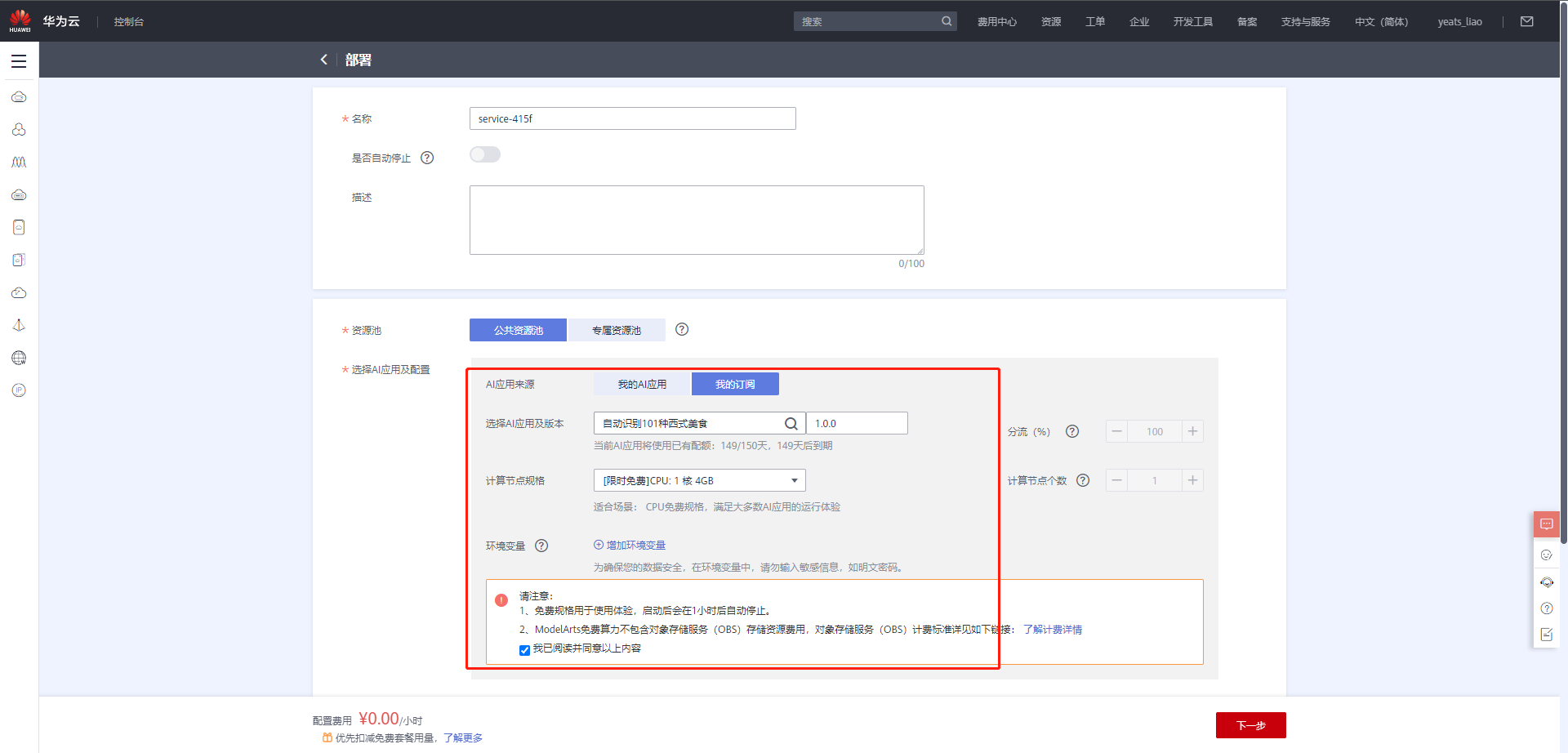Image resolution: width=1568 pixels, height=753 pixels.
Task: Show help for 环境变量
Action: pos(541,546)
